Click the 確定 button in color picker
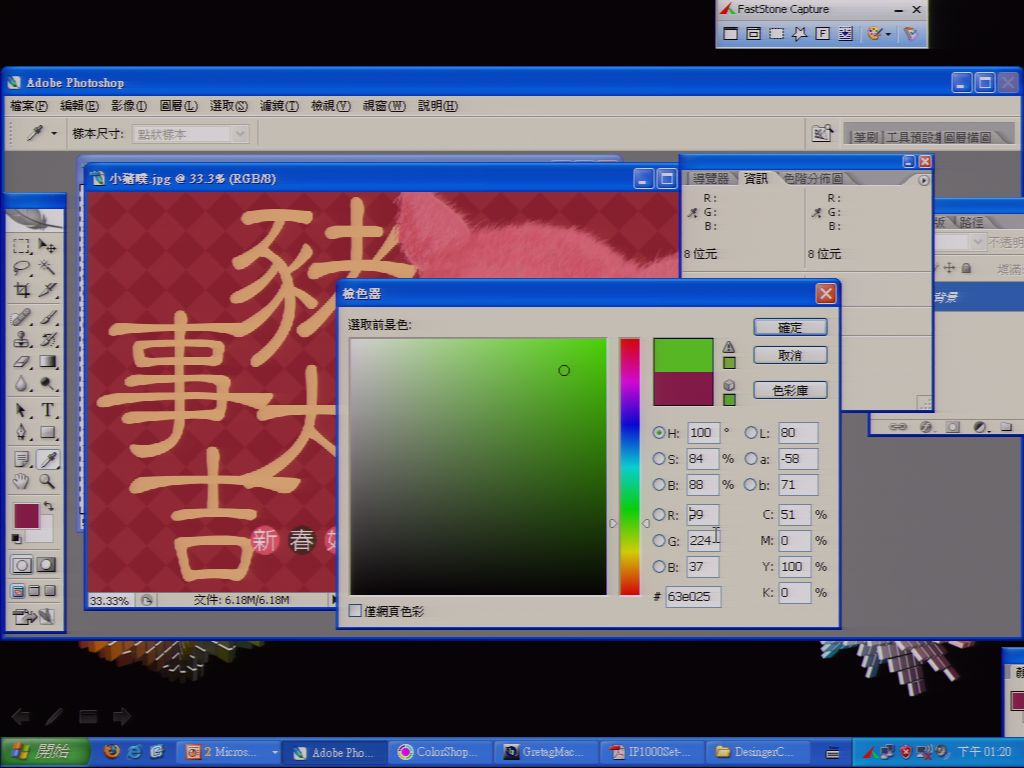Screen dimensions: 1024x768 [x=790, y=327]
